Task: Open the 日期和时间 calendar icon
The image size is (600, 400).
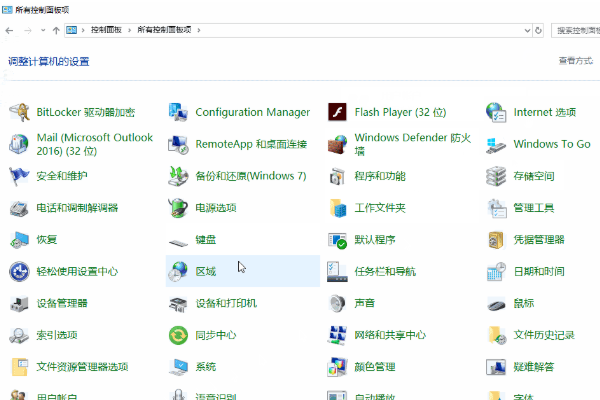Action: (496, 271)
